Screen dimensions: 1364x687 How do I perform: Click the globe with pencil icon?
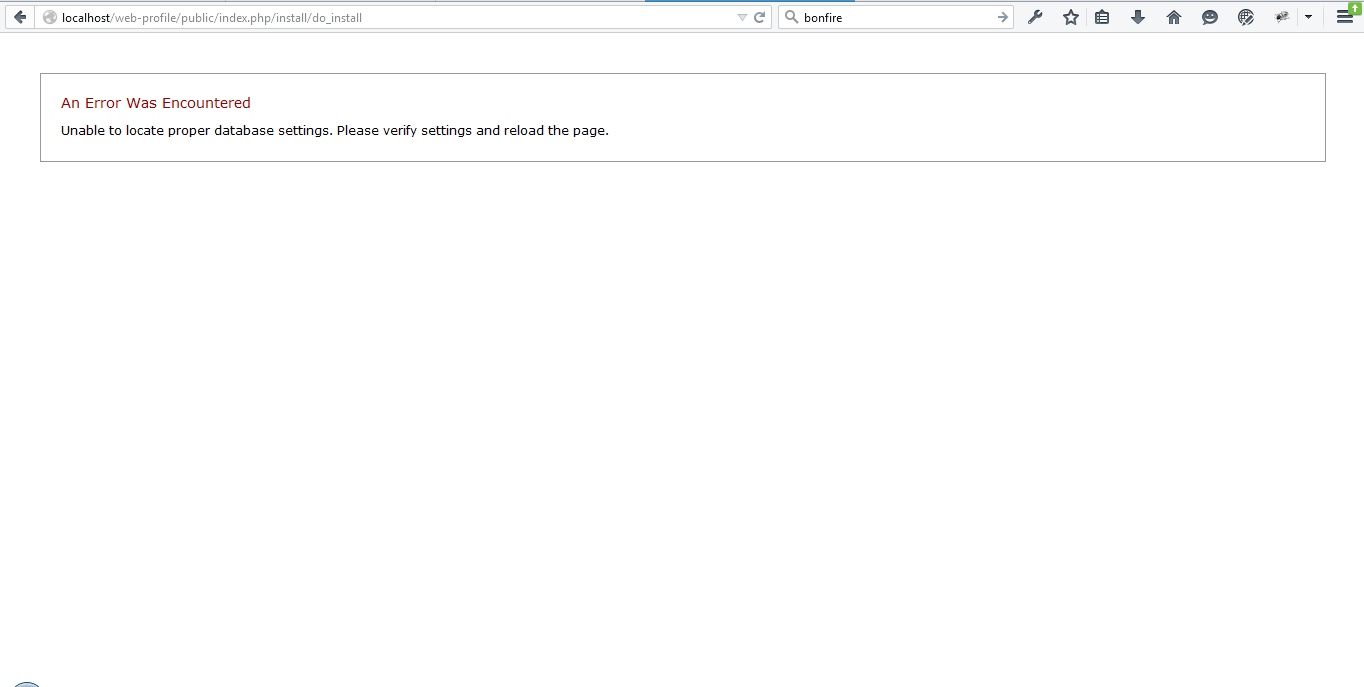coord(1246,17)
